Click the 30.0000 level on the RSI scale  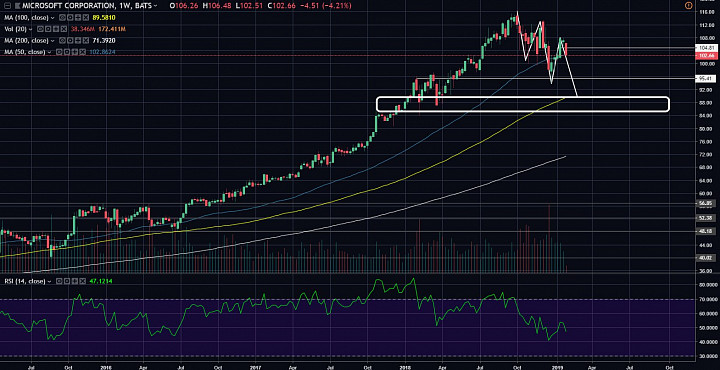tap(709, 356)
